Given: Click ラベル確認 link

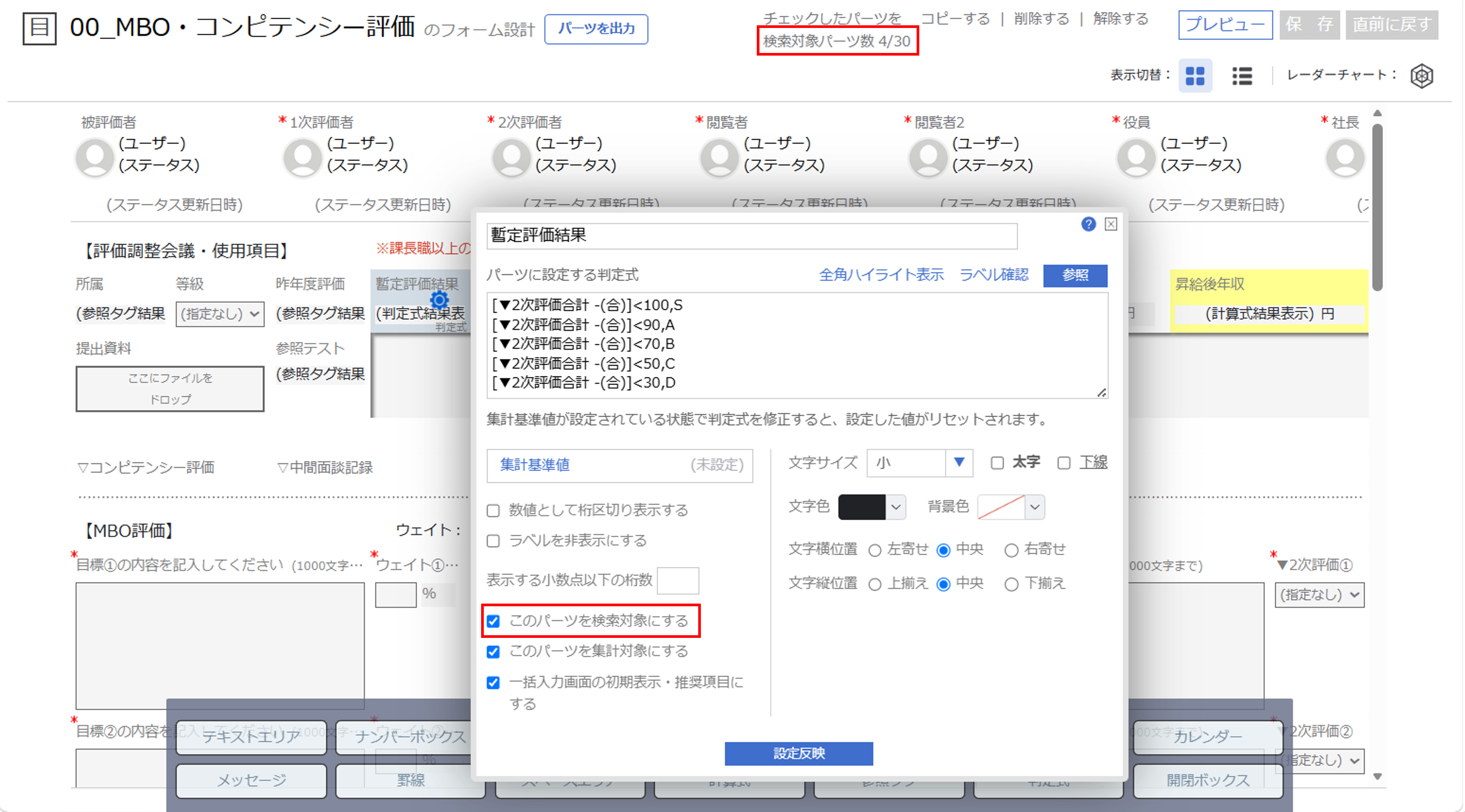Looking at the screenshot, I should point(994,275).
